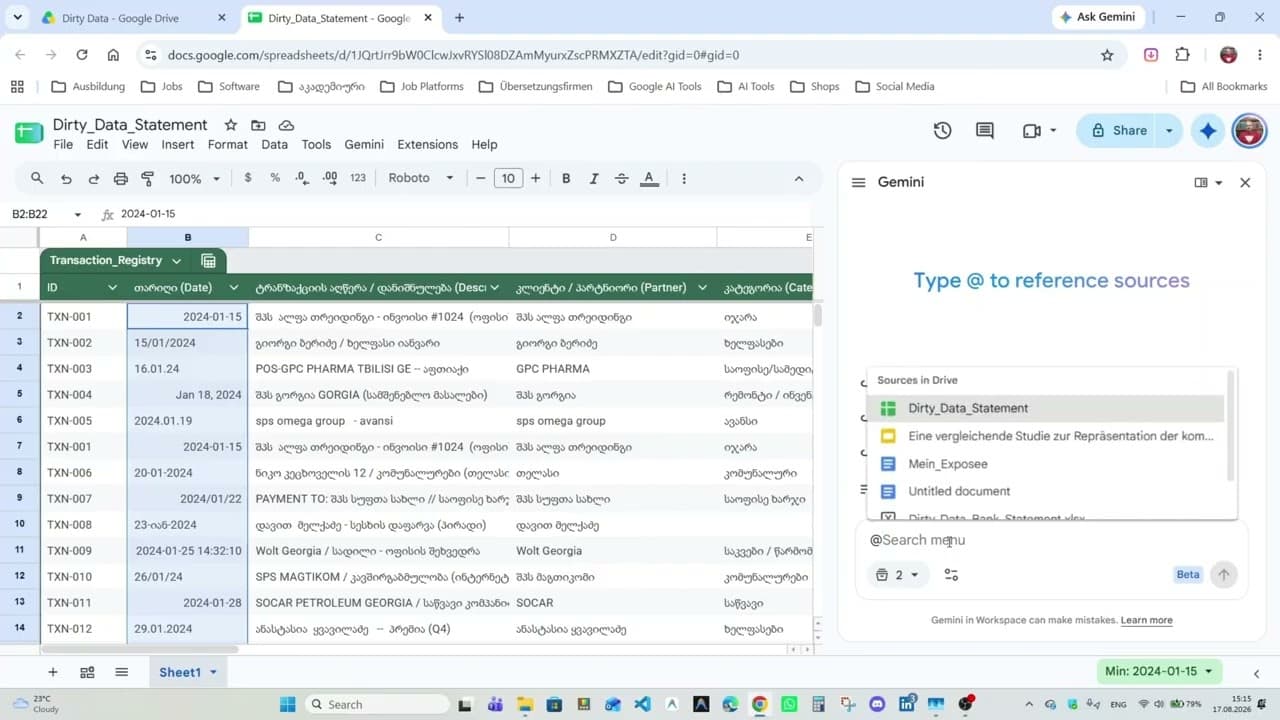Format selection as percent
The width and height of the screenshot is (1280, 720).
(x=275, y=178)
